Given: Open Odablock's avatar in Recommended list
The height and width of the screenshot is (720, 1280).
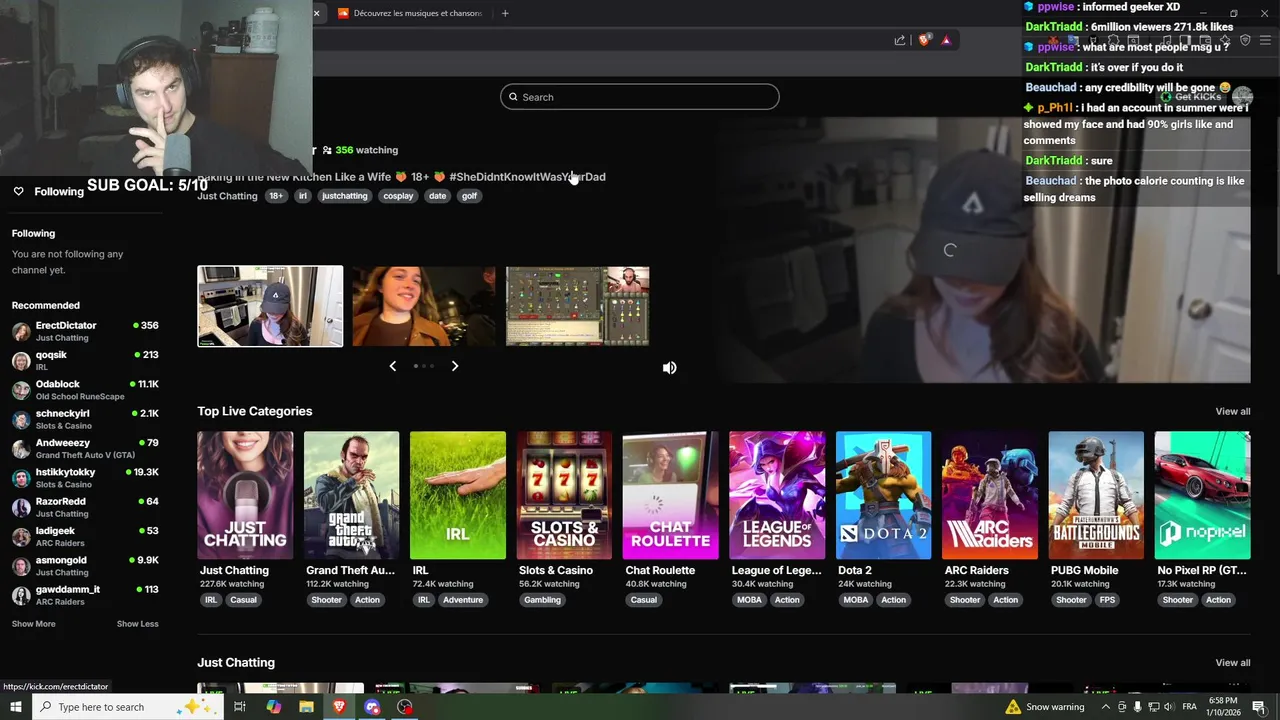Looking at the screenshot, I should [21, 390].
